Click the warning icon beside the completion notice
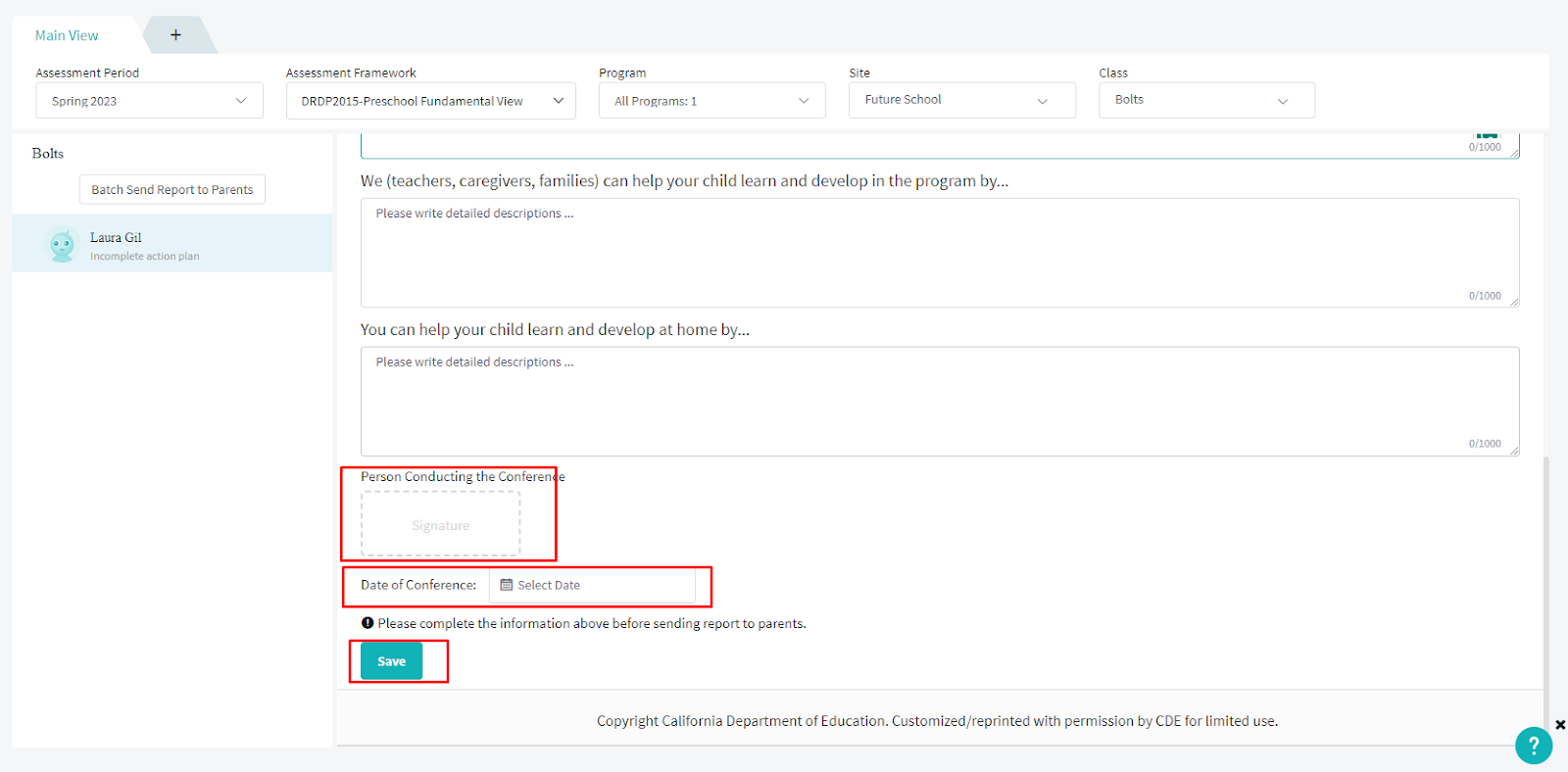 click(367, 623)
